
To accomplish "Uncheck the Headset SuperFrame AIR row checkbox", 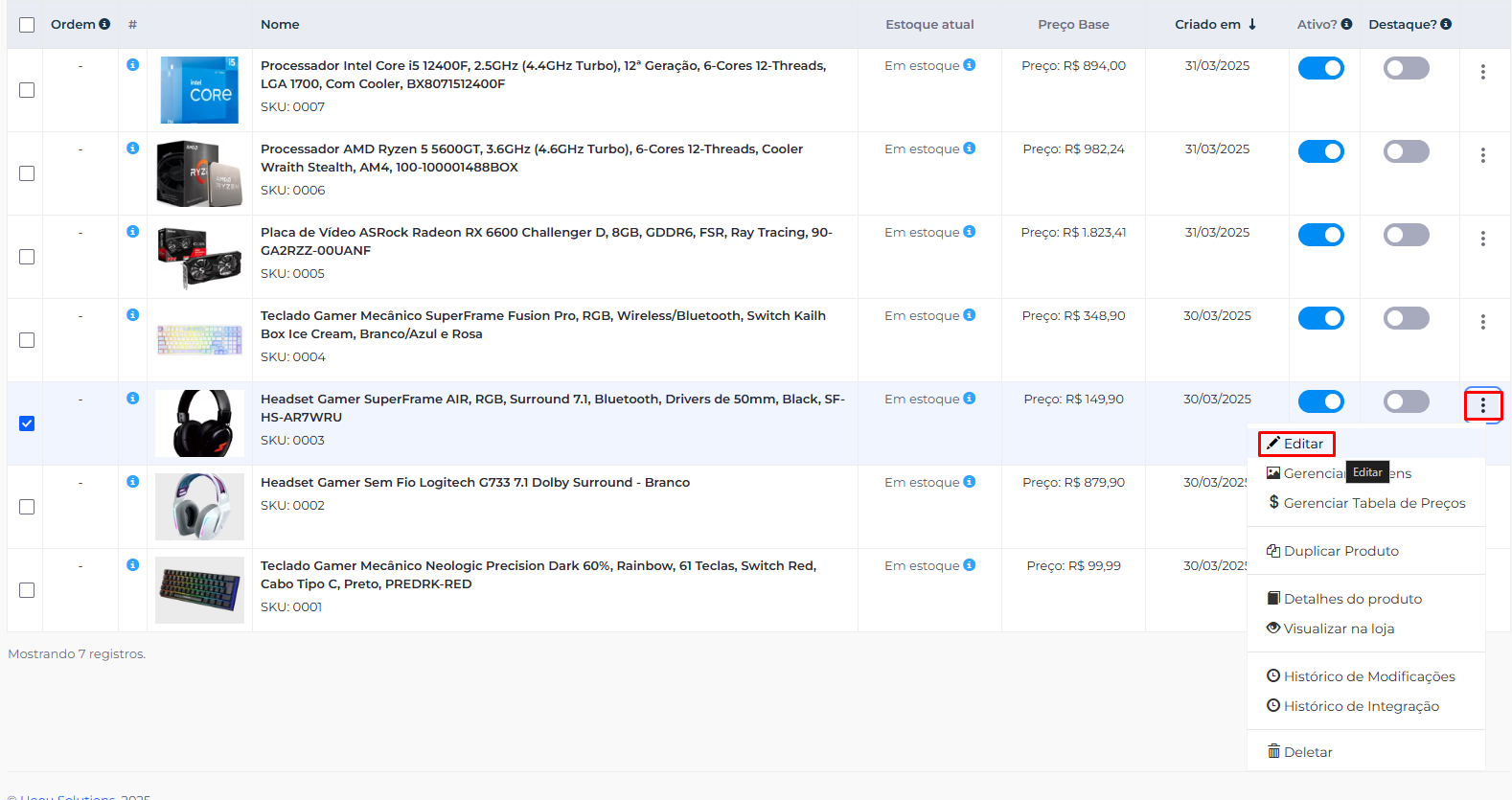I will (x=27, y=423).
